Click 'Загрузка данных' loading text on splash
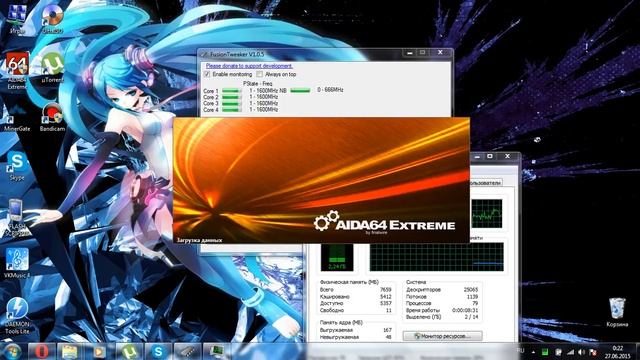The image size is (640, 360). click(199, 240)
